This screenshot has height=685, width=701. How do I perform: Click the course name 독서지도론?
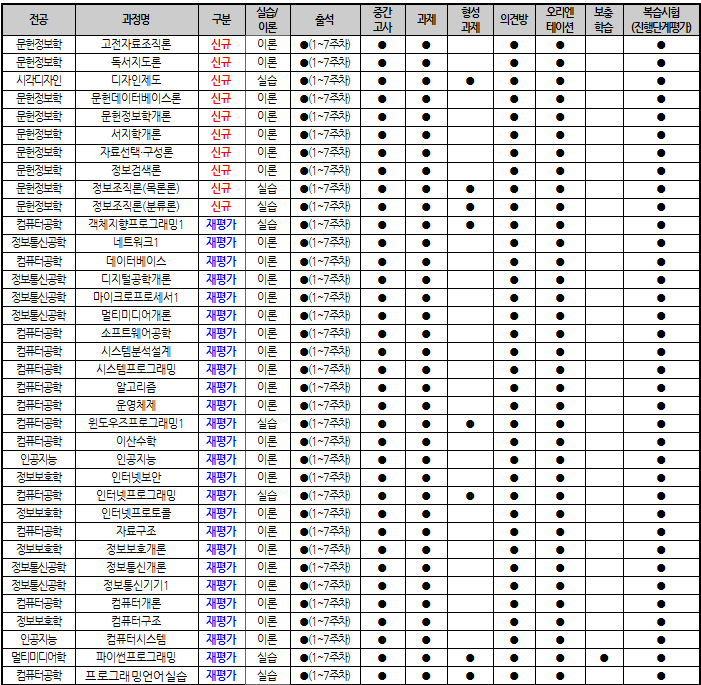point(136,63)
